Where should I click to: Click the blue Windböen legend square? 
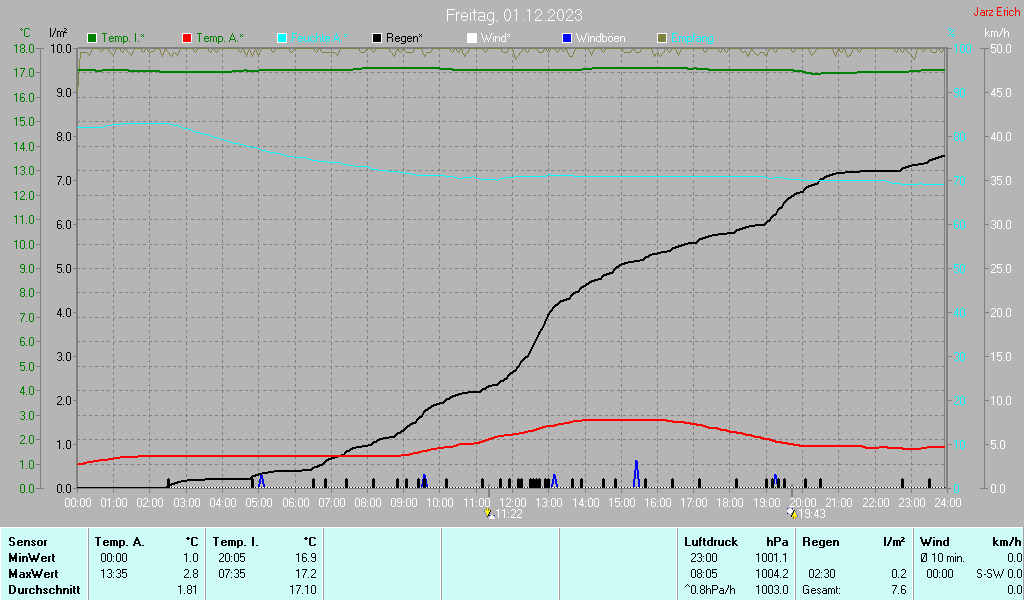tap(567, 38)
